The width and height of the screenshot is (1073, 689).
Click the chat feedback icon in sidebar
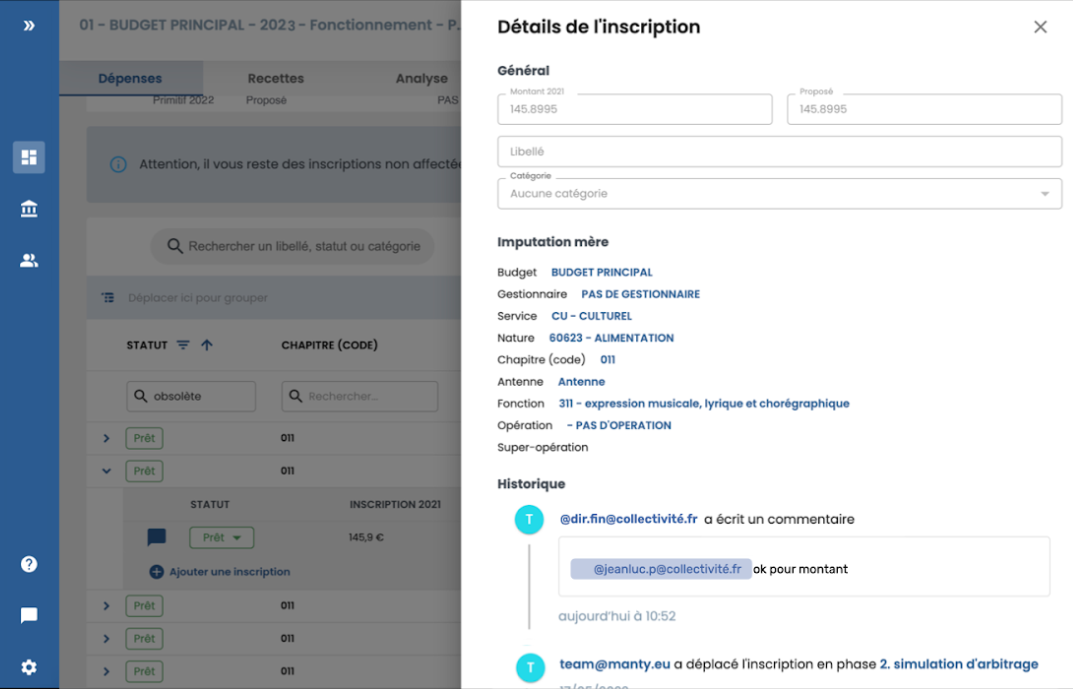point(29,615)
